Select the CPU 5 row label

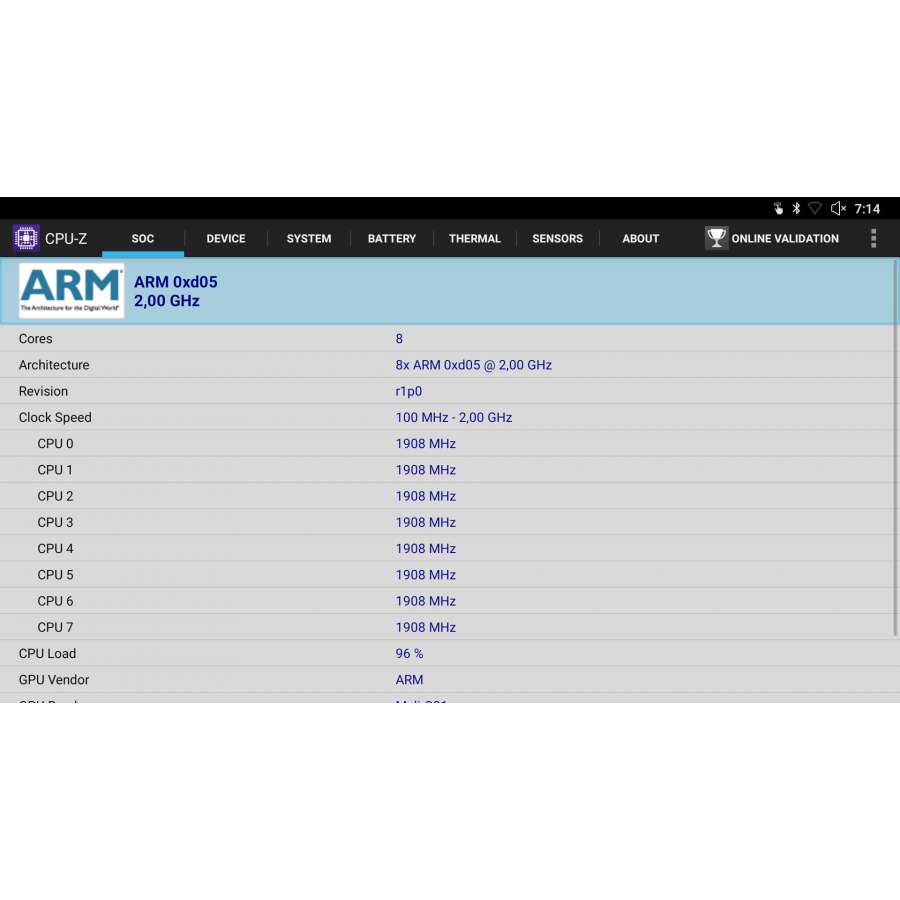coord(55,575)
